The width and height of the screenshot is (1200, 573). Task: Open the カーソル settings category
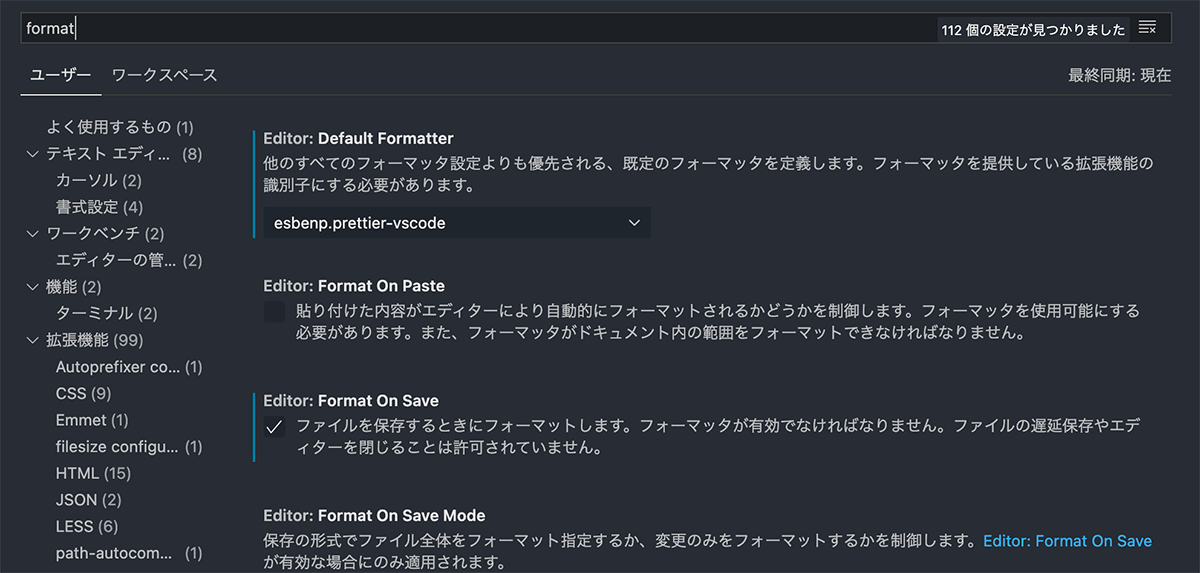point(98,180)
